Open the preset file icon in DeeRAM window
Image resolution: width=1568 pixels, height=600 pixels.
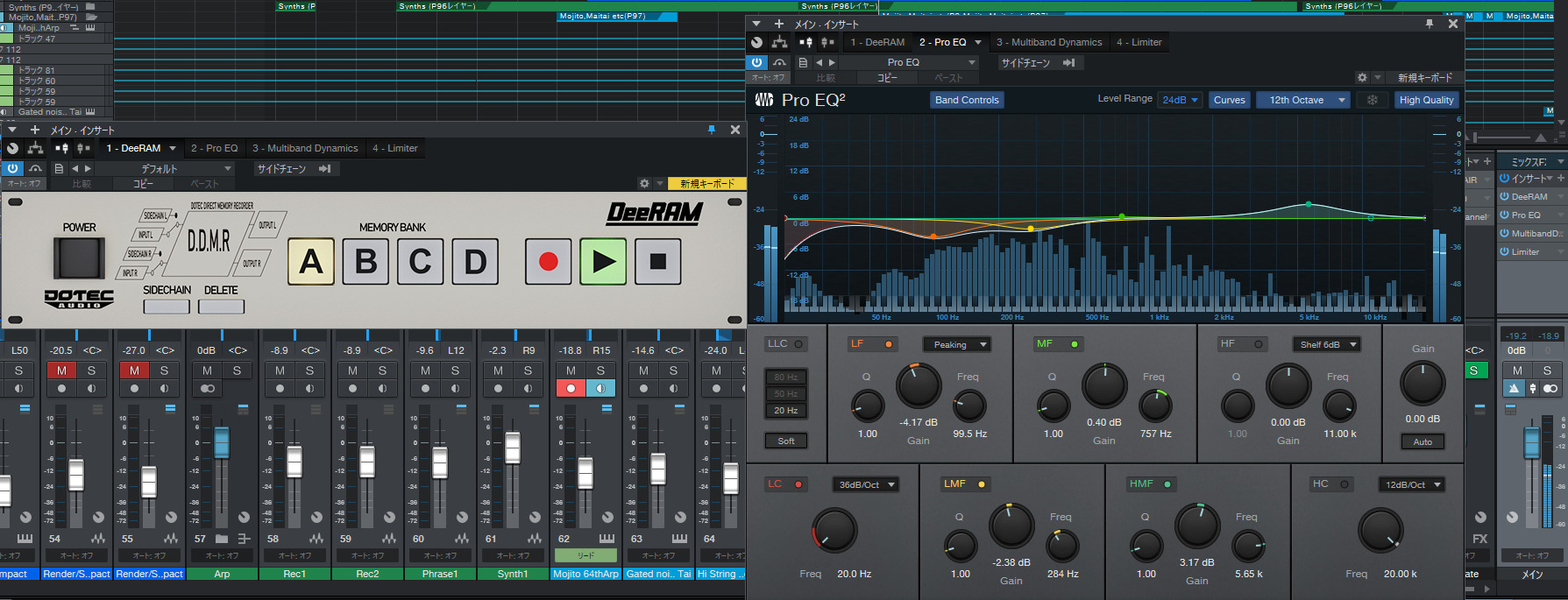tap(59, 168)
